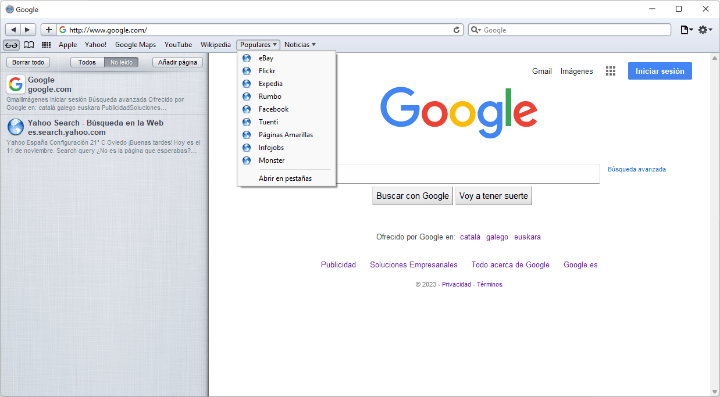The image size is (720, 397).
Task: Open Top Sites grid icon in bookmarks bar
Action: (x=46, y=45)
